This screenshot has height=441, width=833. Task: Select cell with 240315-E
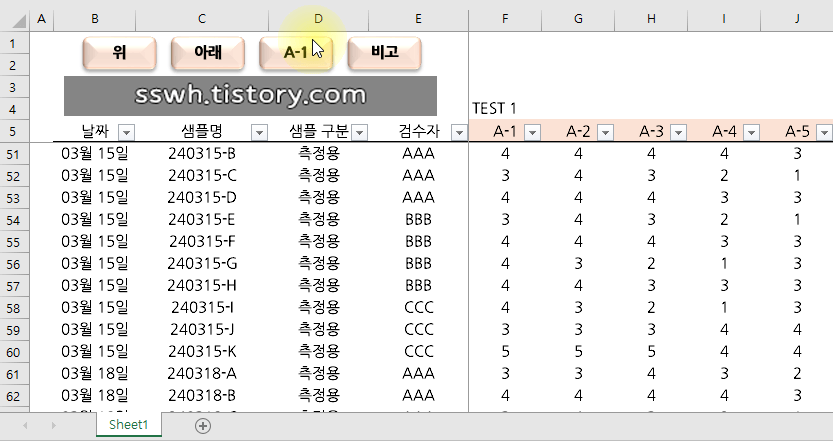point(202,220)
